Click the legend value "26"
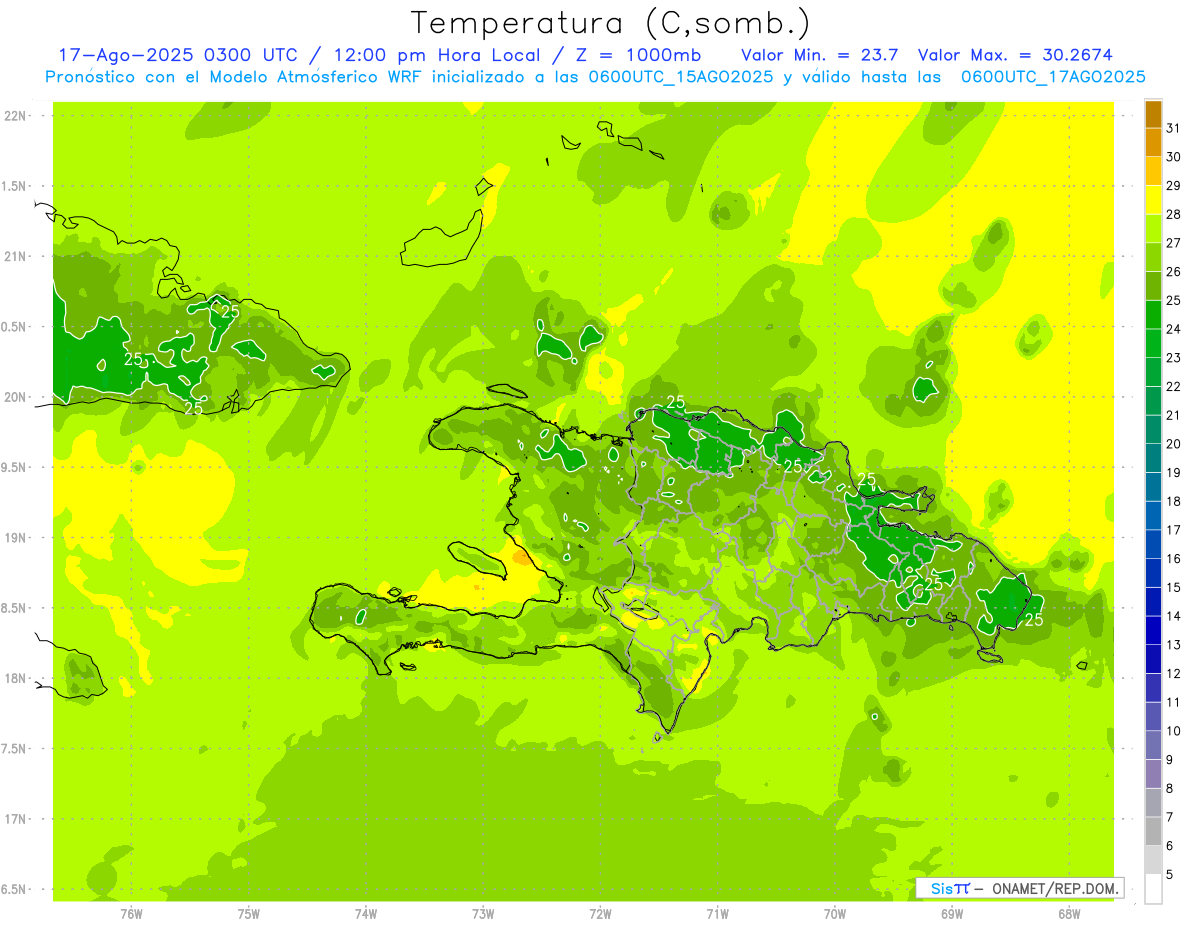This screenshot has height=927, width=1200. pos(1174,271)
